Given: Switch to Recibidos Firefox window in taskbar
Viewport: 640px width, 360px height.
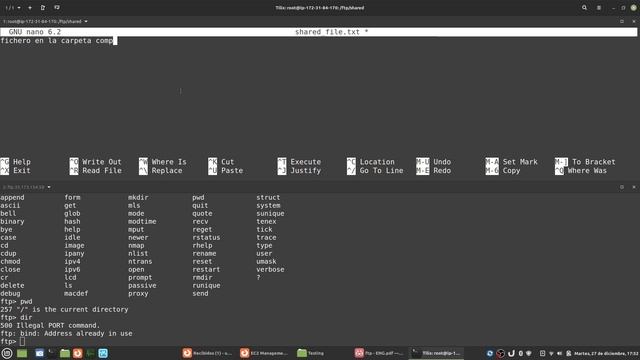Looking at the screenshot, I should pyautogui.click(x=207, y=353).
